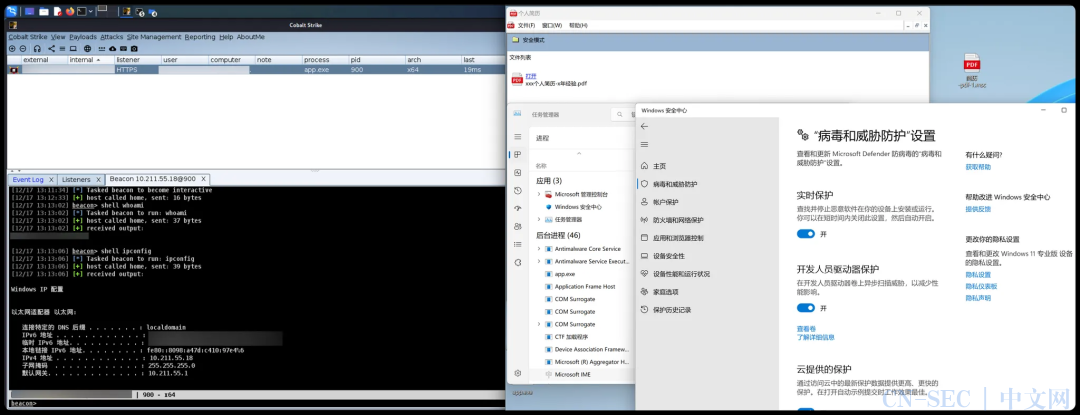Open listeners via the headphones toolbar icon
1080x415 pixels.
[x=37, y=49]
